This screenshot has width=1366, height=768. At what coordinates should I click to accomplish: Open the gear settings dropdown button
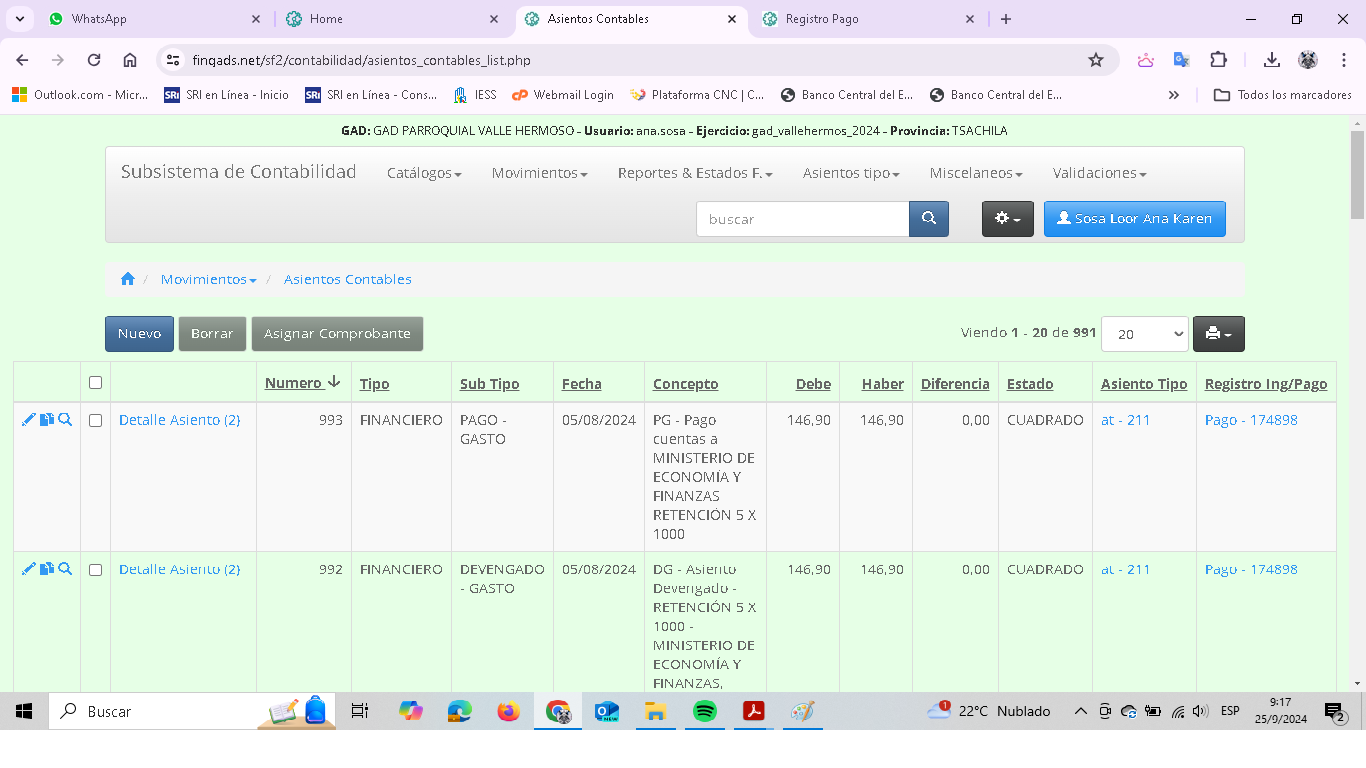pyautogui.click(x=1007, y=219)
